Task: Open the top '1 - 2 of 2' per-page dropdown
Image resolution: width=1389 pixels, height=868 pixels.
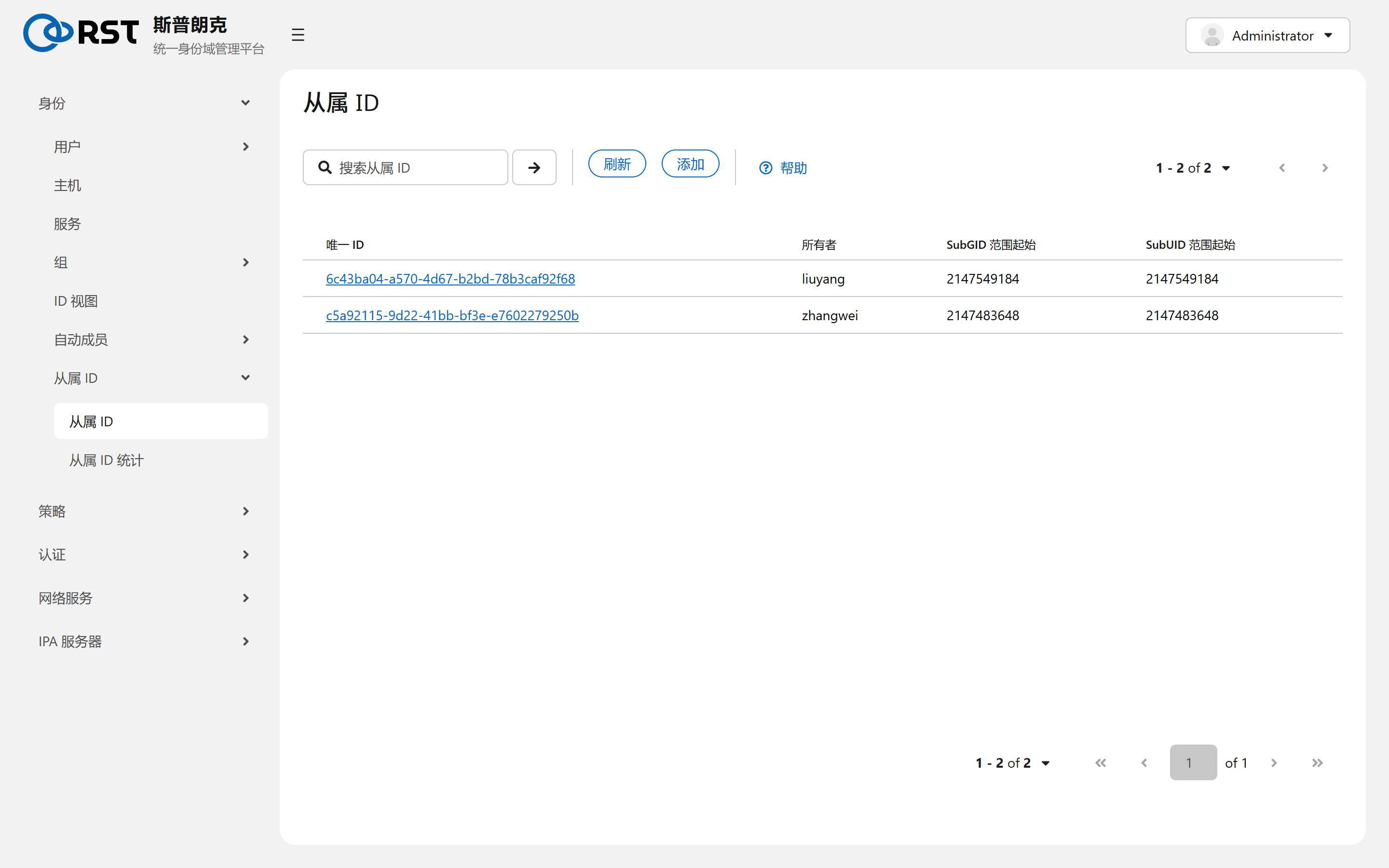Action: (1193, 168)
